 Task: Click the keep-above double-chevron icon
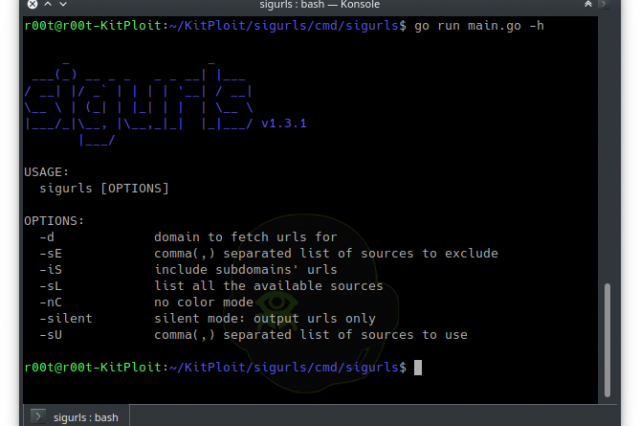point(588,4)
